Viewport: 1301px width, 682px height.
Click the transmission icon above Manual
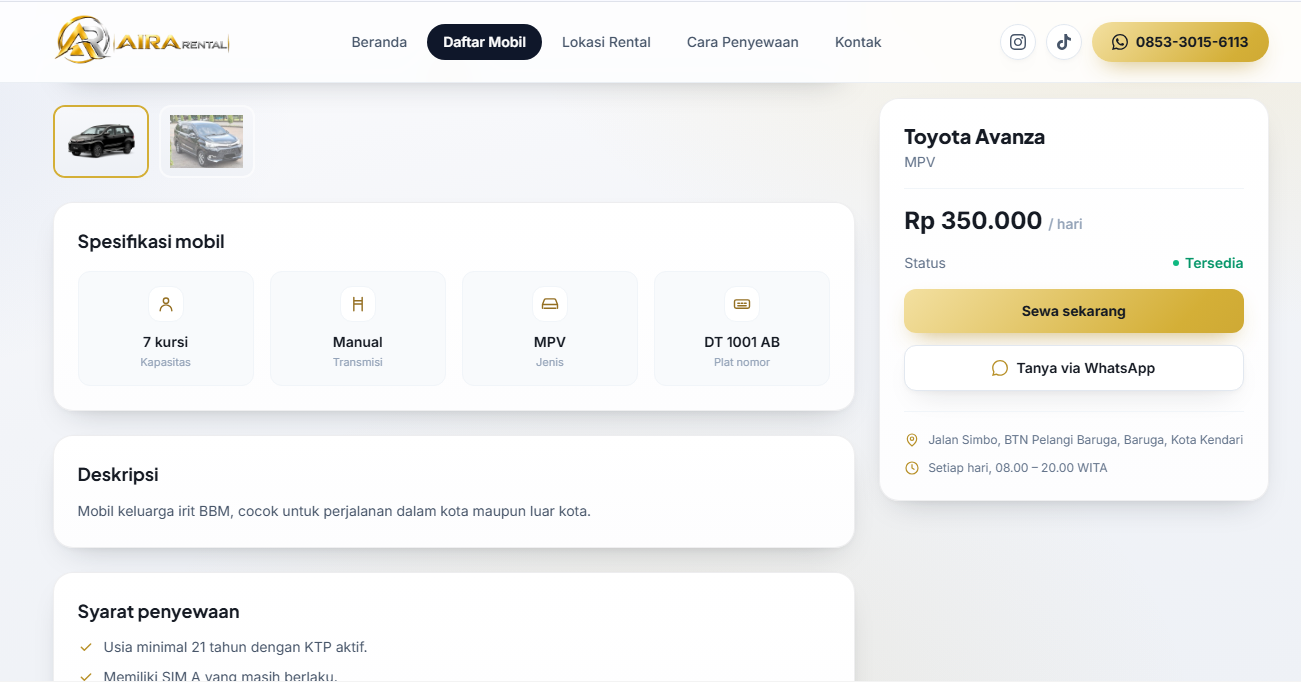click(x=358, y=304)
